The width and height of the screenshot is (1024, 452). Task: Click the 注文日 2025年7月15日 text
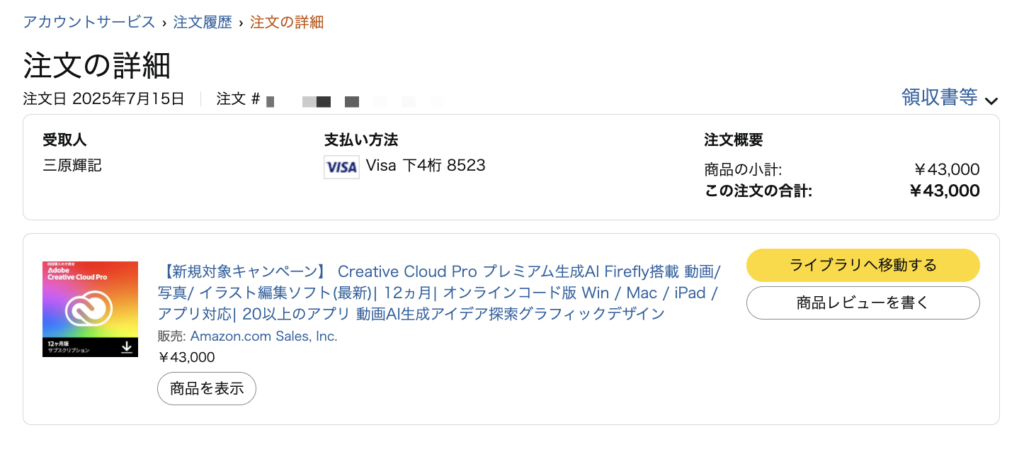coord(104,99)
